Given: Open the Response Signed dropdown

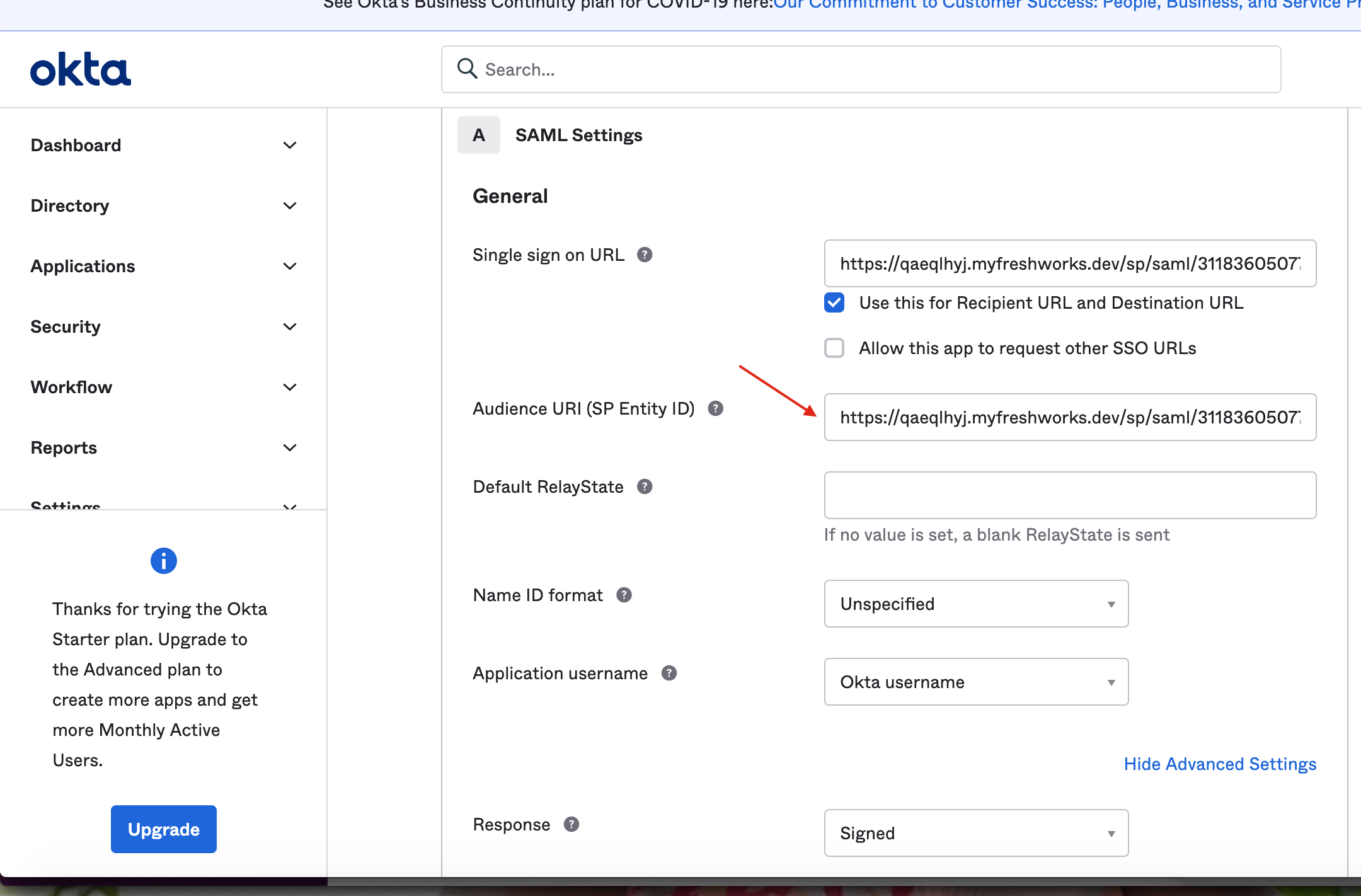Looking at the screenshot, I should [x=976, y=833].
